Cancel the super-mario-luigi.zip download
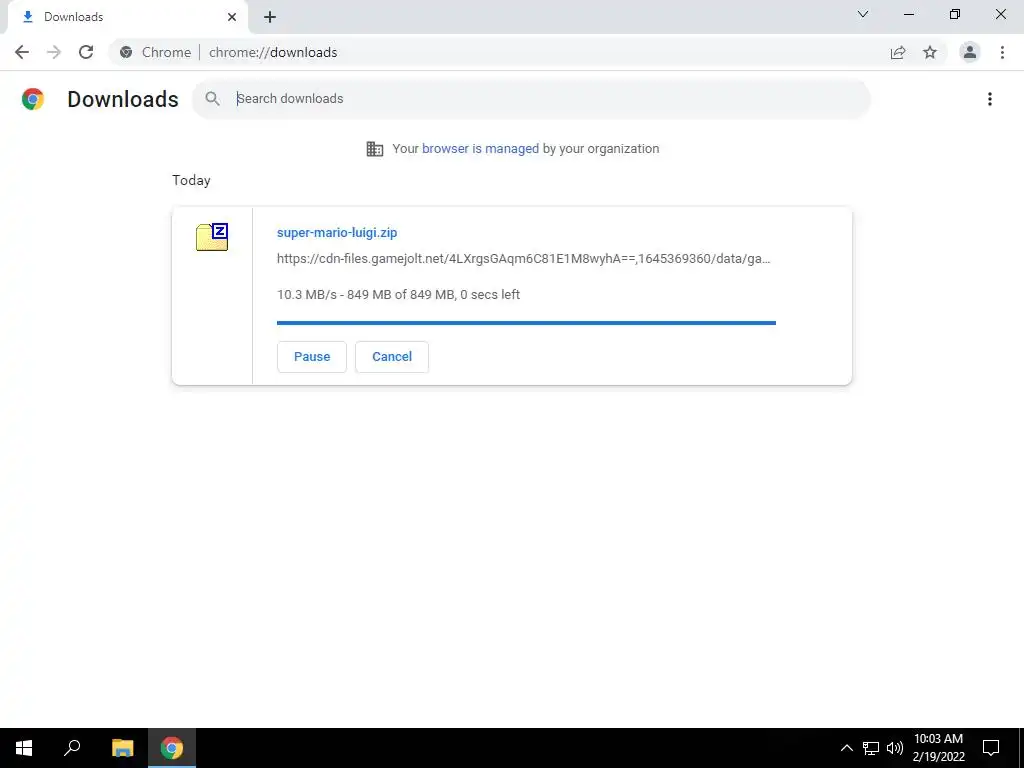Viewport: 1024px width, 768px height. click(x=392, y=357)
